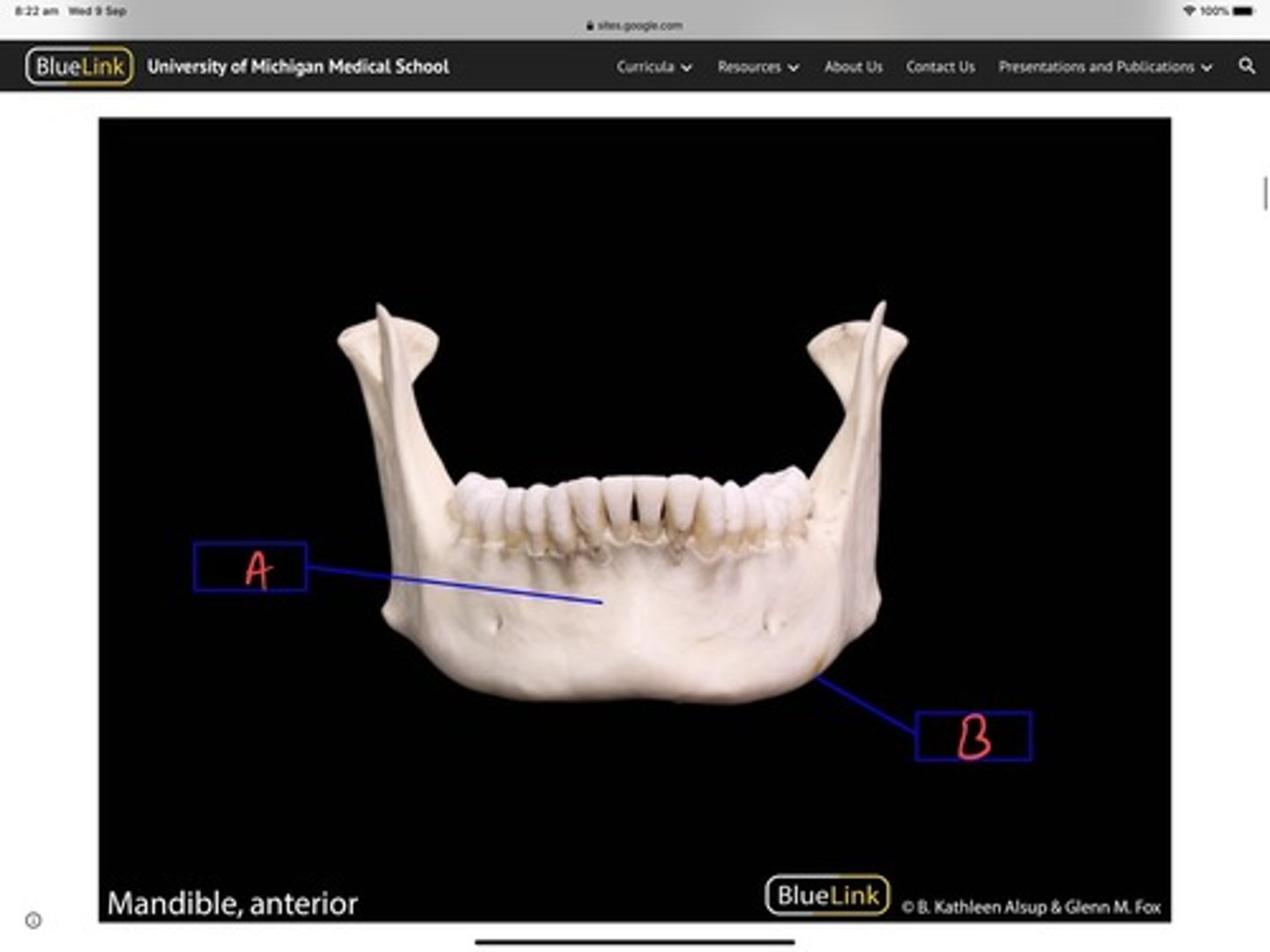Click the Mandible, anterior caption text
Image resolution: width=1270 pixels, height=952 pixels.
tap(233, 904)
